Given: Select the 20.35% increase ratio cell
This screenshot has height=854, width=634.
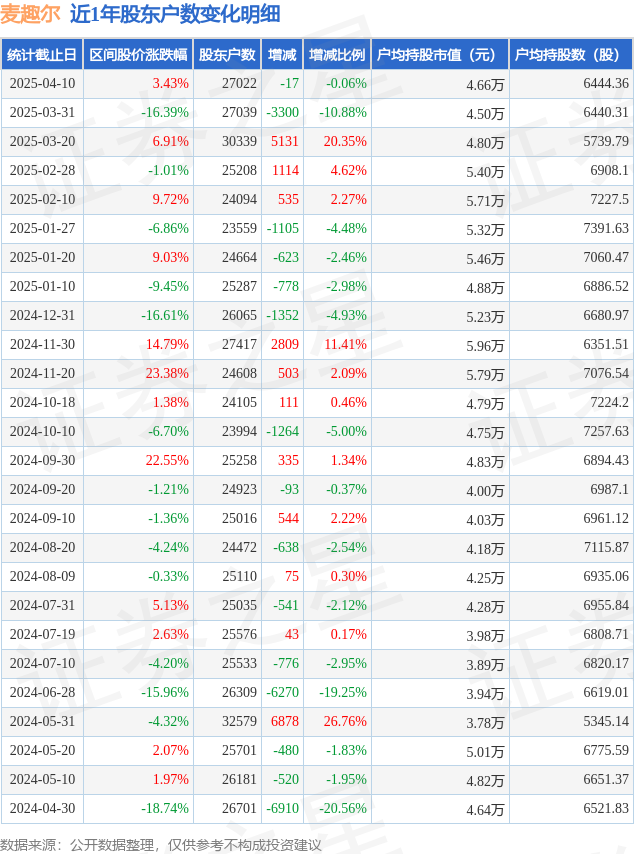Looking at the screenshot, I should [345, 141].
